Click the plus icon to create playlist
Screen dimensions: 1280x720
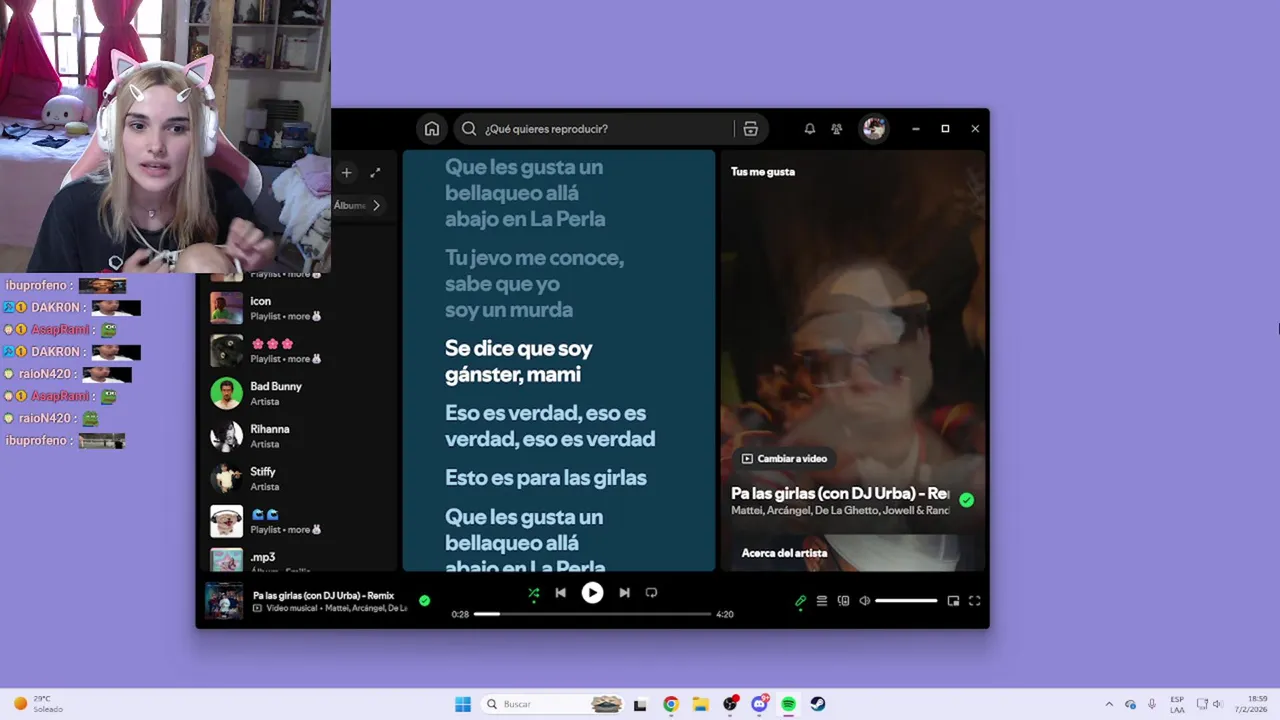(346, 173)
